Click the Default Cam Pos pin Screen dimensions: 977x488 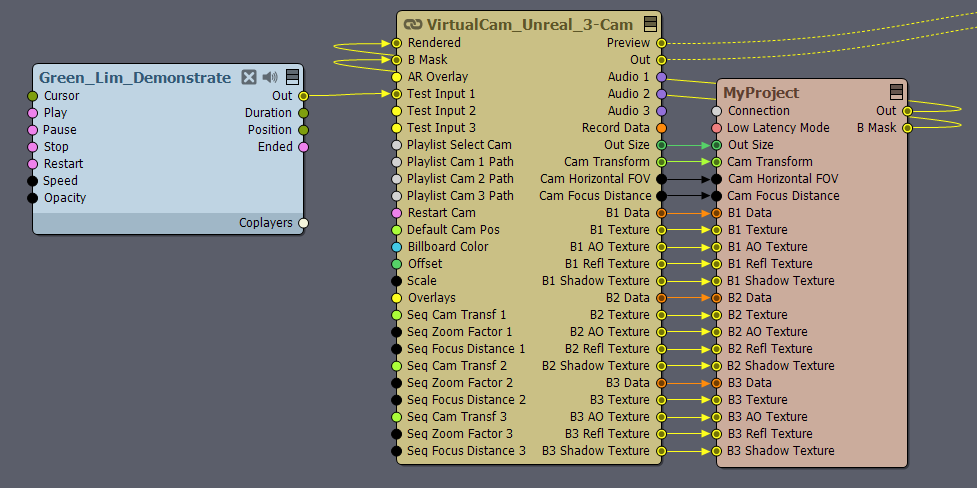(x=396, y=230)
